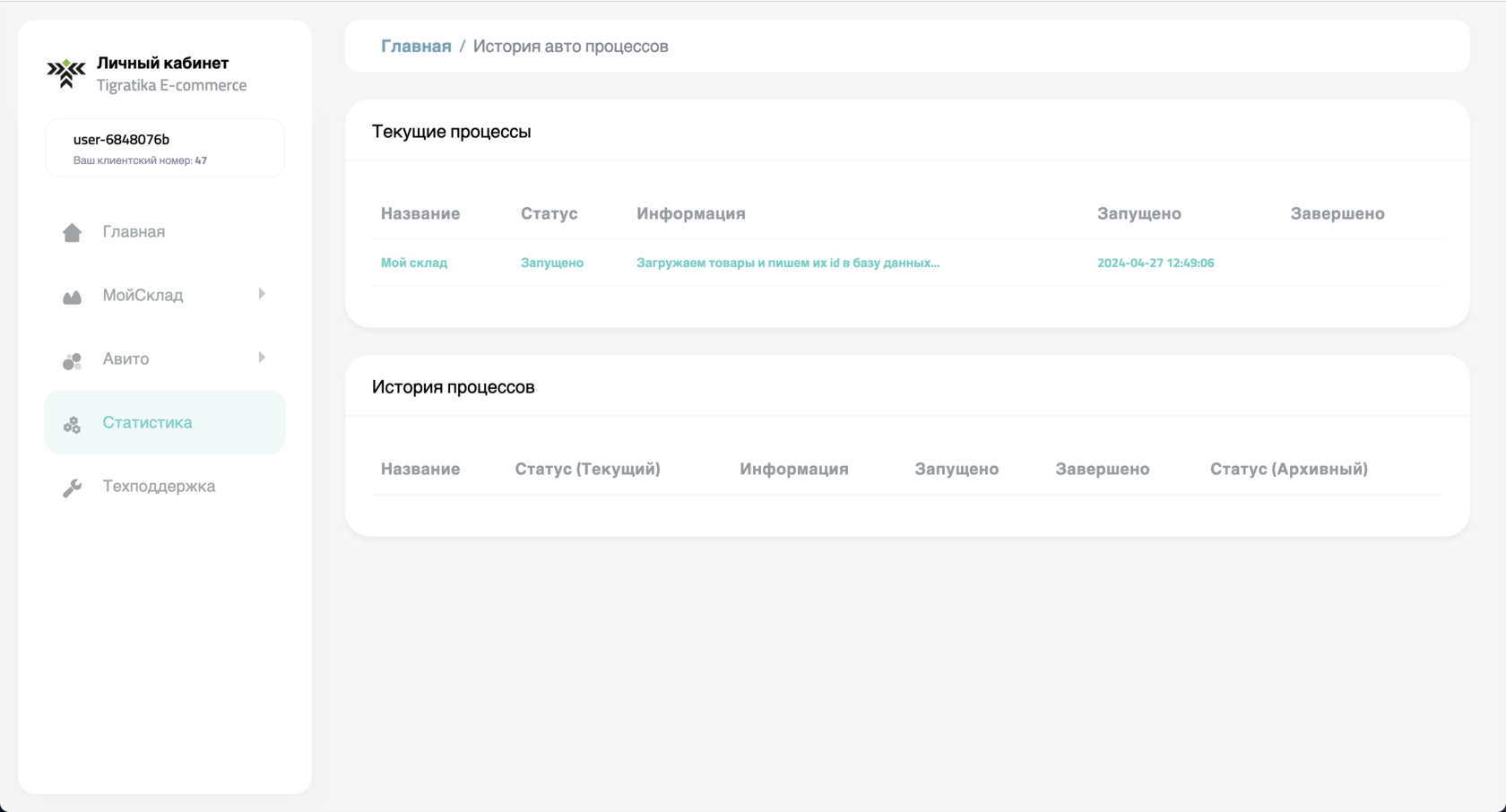
Task: Select the Статистика menu item
Action: click(165, 422)
